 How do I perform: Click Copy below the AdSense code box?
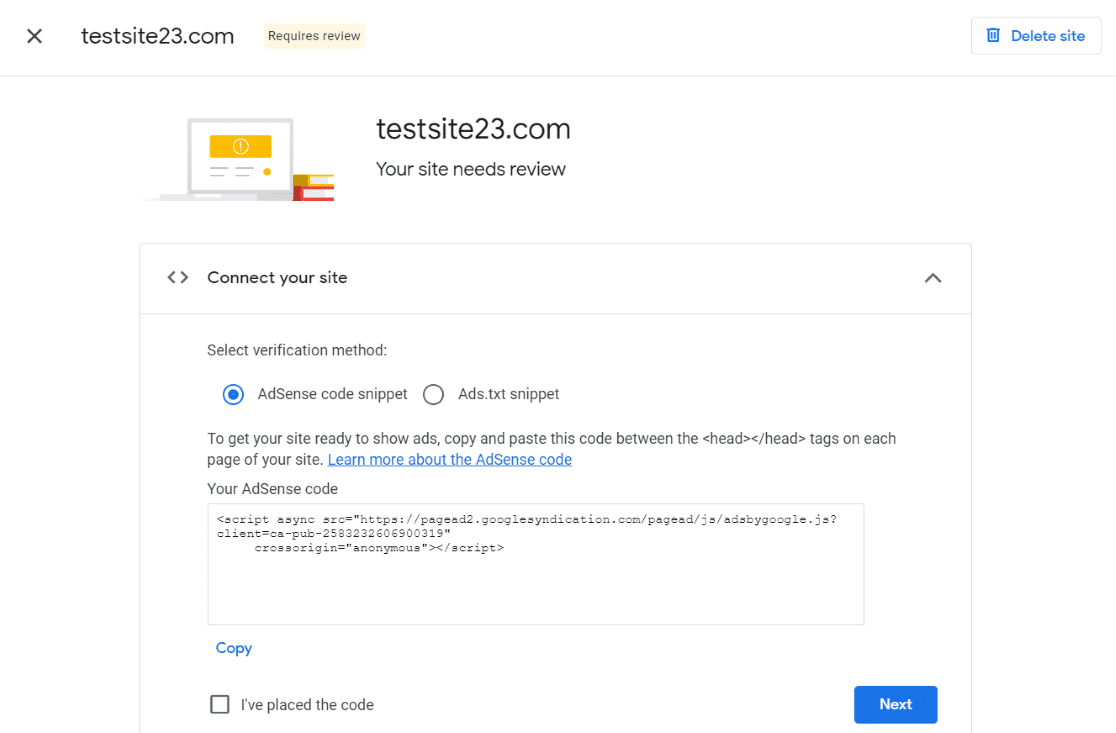point(233,648)
